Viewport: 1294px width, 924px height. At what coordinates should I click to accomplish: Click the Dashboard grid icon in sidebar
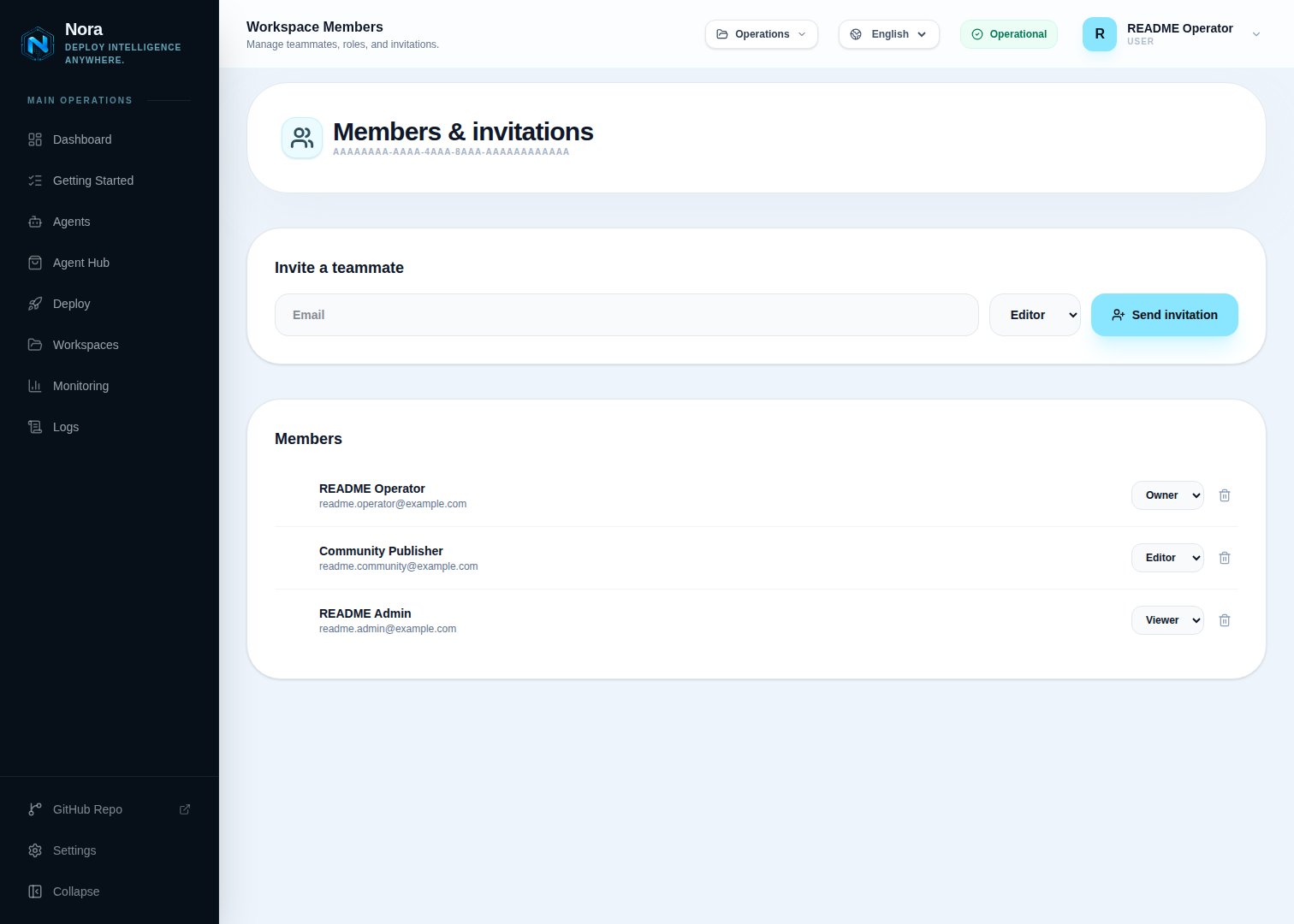click(x=35, y=139)
